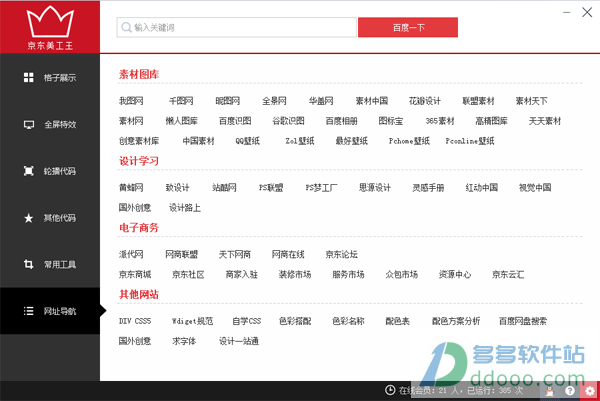Screen dimensions: 600x401
Task: Open 百度相册 link
Action: coord(341,121)
